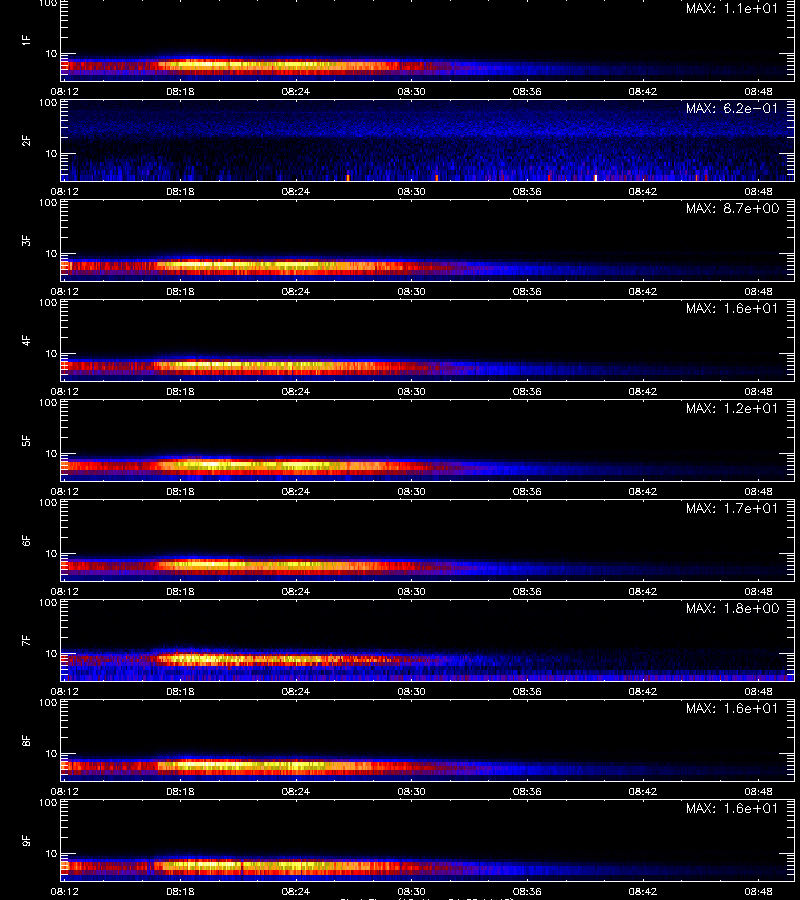Click the bright yellow band in 7F spectrogram
The height and width of the screenshot is (900, 800).
[241, 659]
